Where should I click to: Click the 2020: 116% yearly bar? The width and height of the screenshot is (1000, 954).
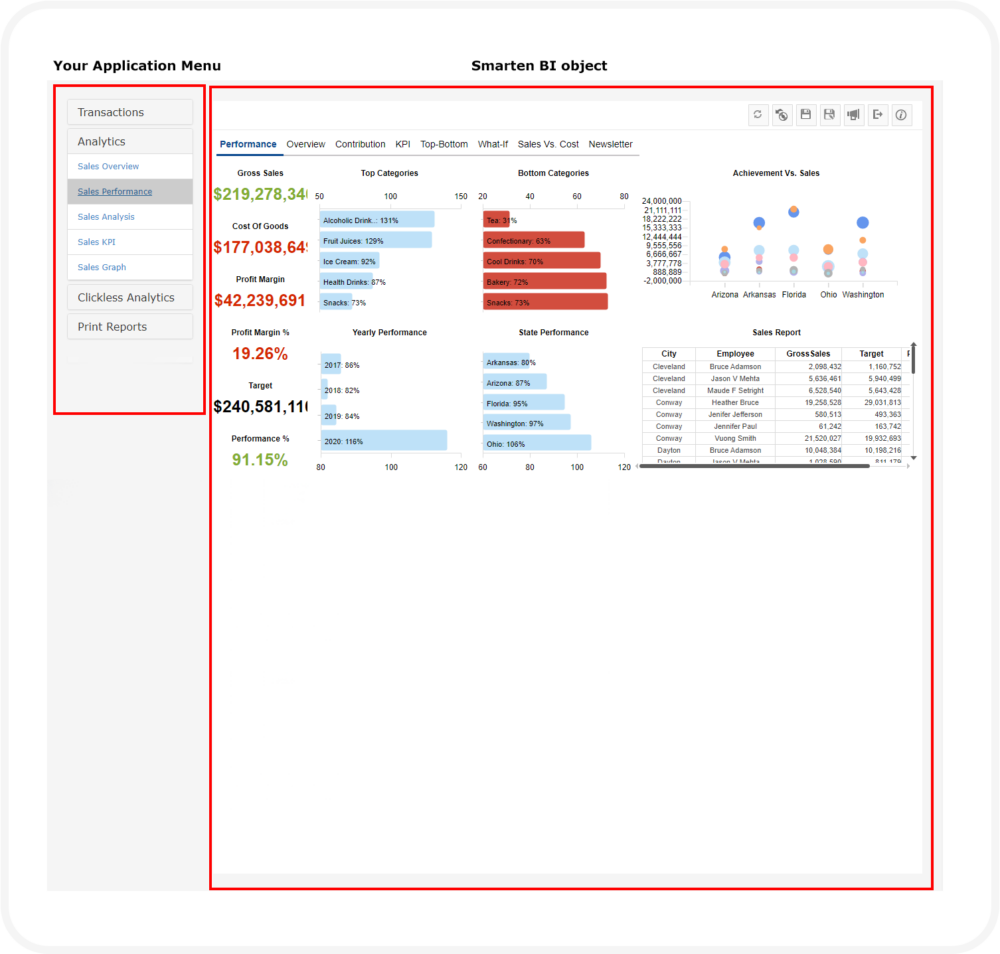(384, 441)
